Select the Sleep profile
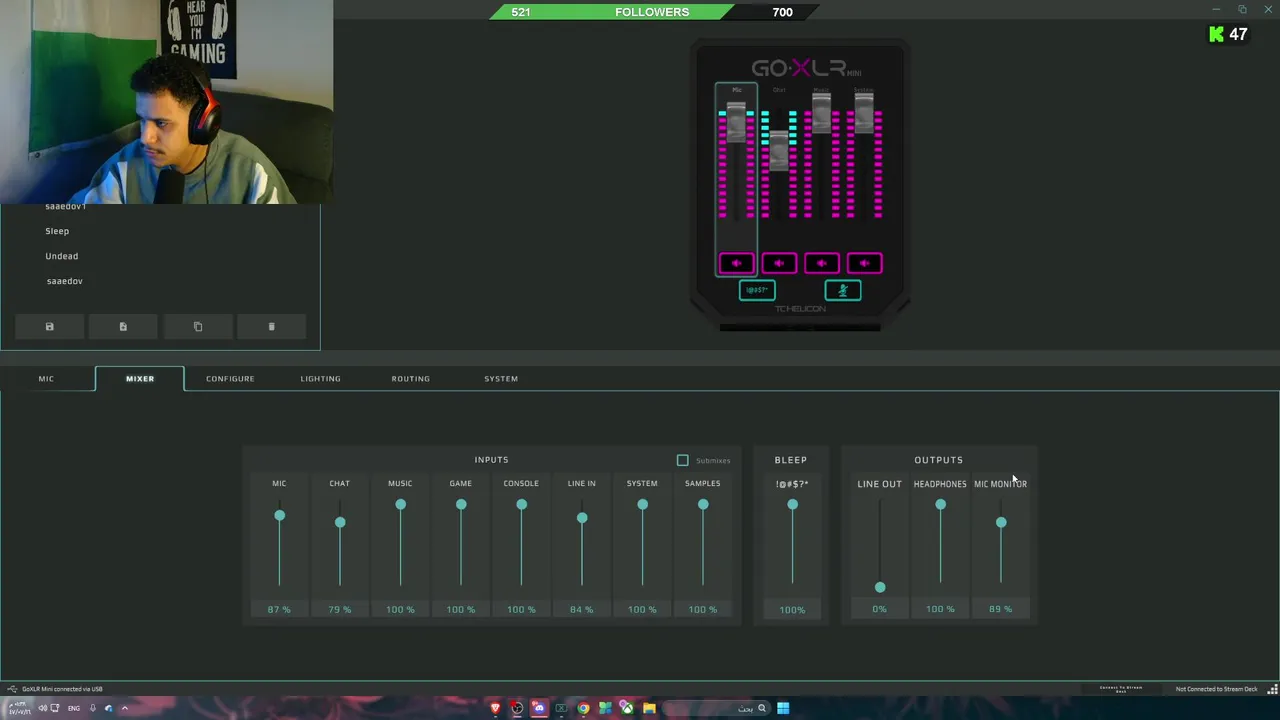 [57, 231]
